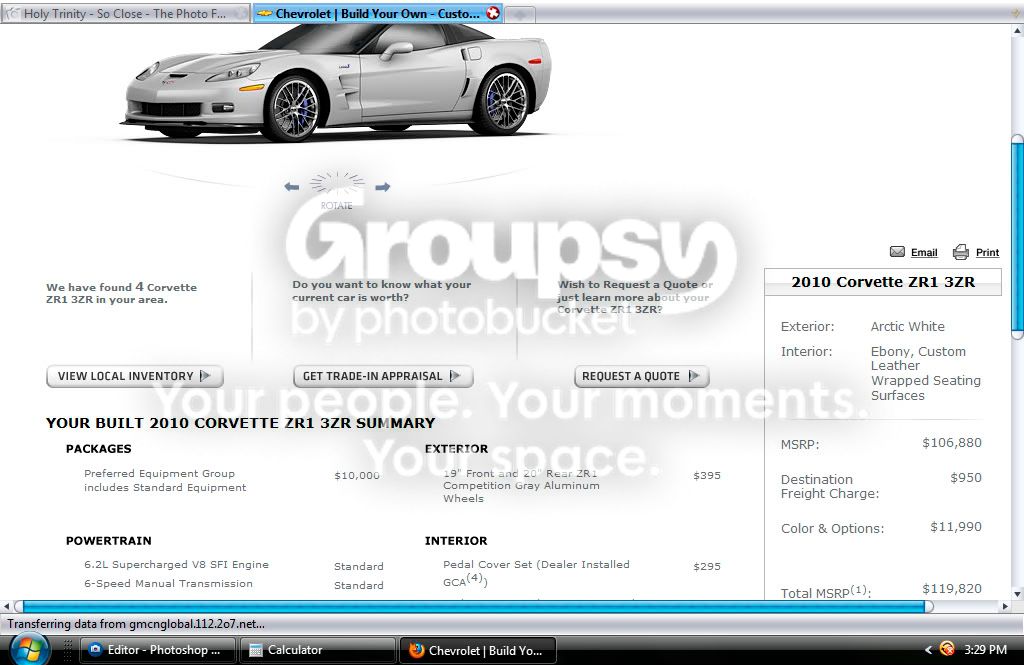Click the printer Print icon

click(x=961, y=251)
